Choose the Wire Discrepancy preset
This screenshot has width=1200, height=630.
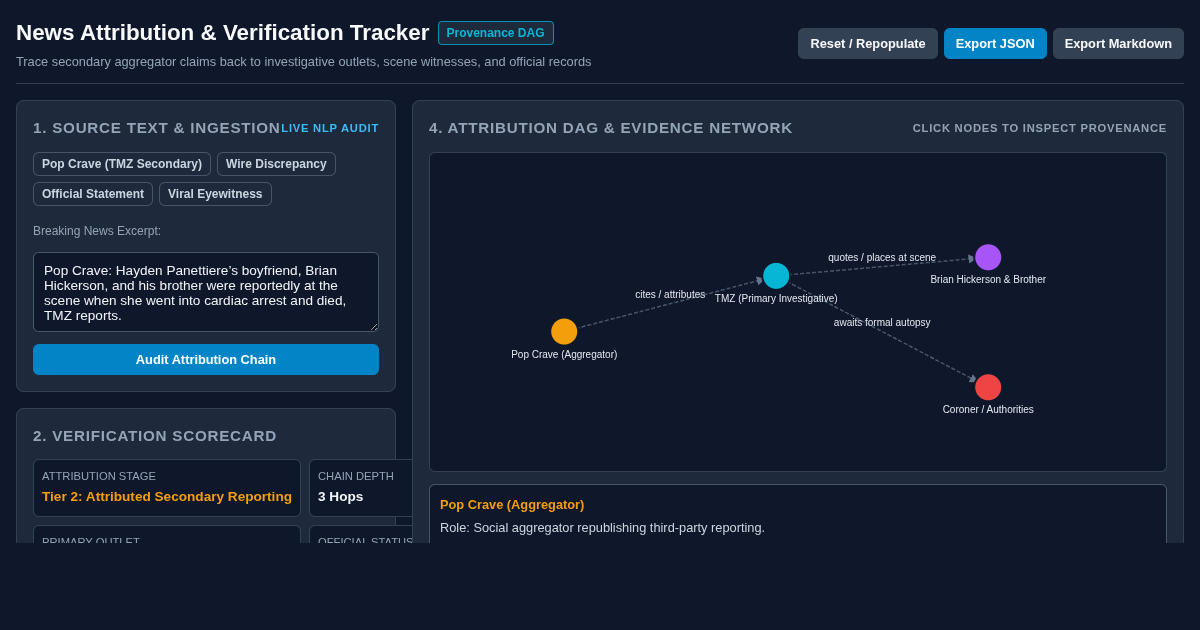(x=276, y=164)
